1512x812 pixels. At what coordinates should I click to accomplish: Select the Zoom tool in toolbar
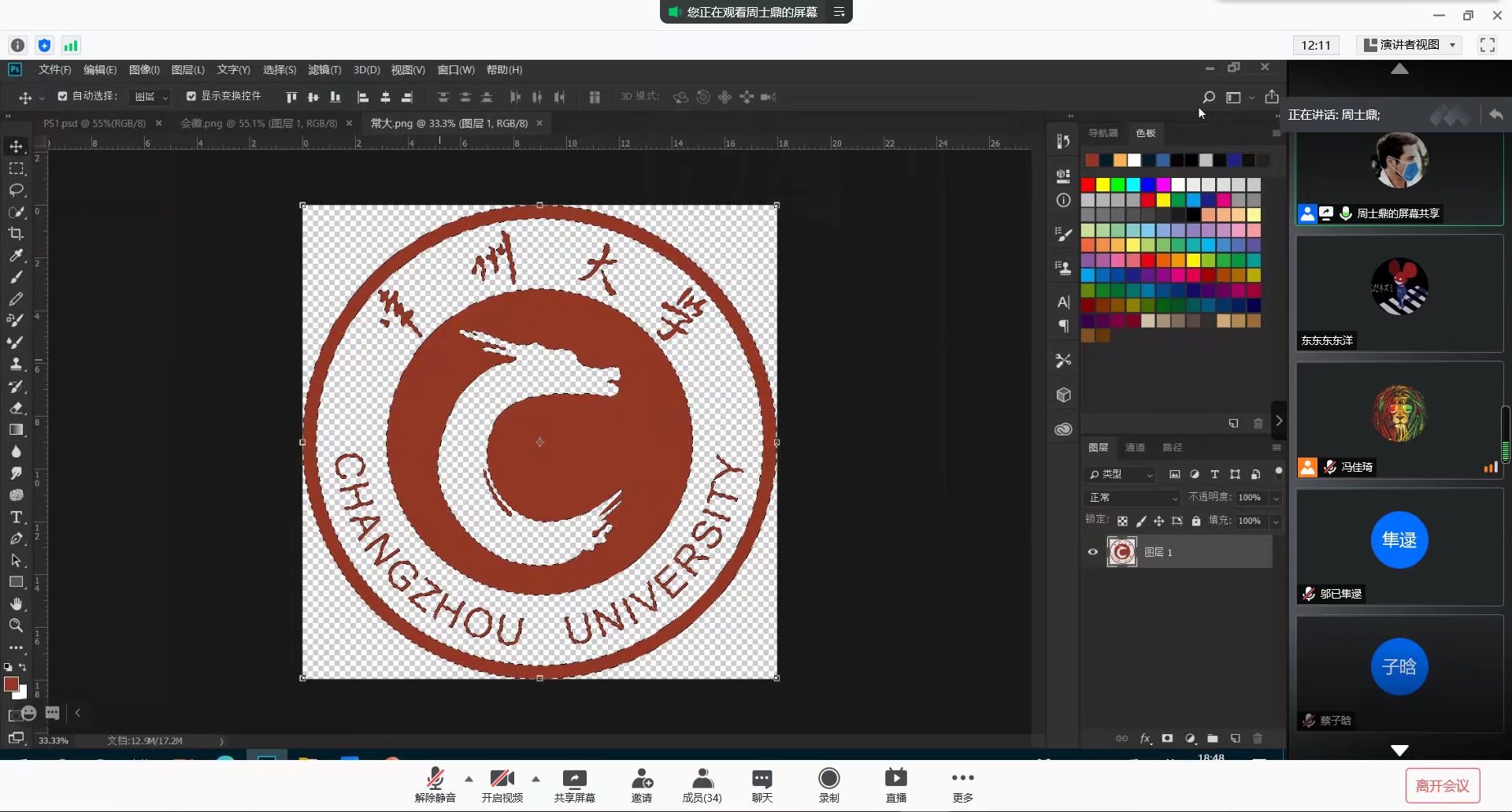tap(16, 625)
